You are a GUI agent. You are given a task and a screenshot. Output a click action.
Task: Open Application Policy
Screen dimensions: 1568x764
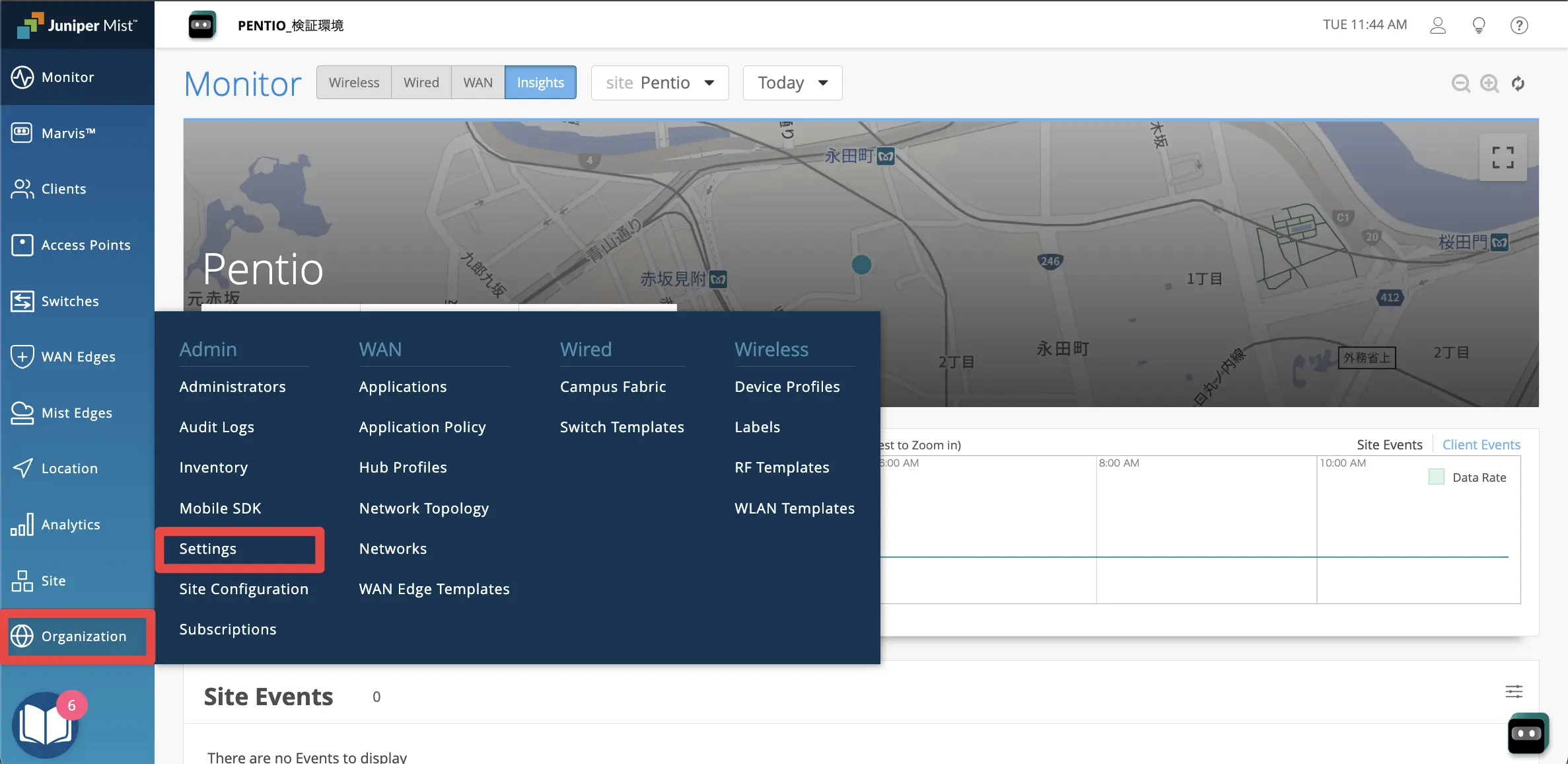coord(422,427)
